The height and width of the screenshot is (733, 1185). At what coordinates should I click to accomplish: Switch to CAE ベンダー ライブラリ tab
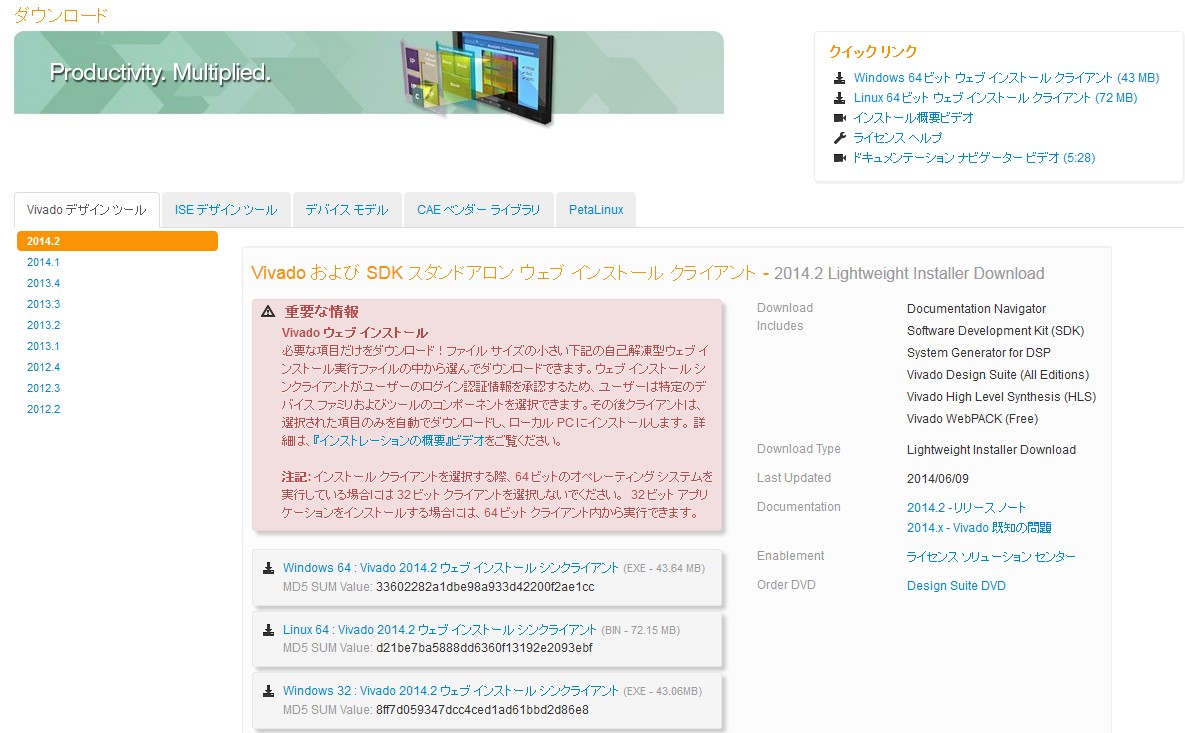coord(478,210)
